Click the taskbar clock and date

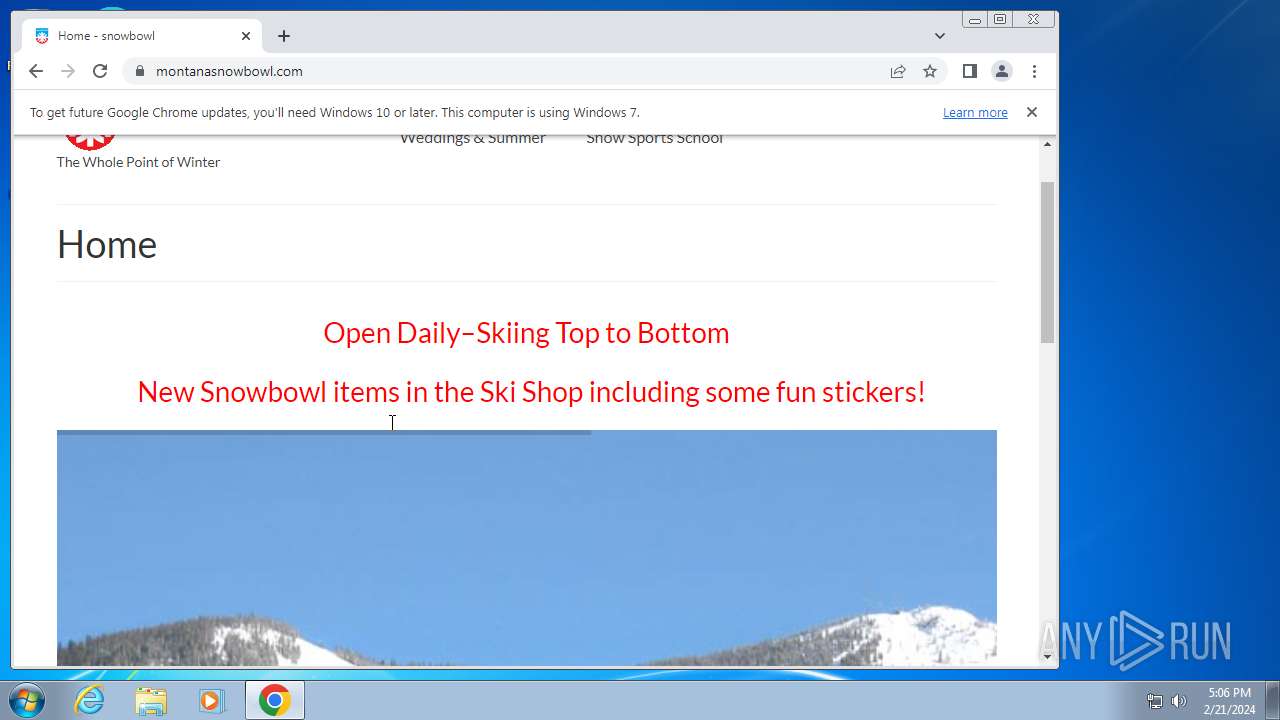[1229, 701]
